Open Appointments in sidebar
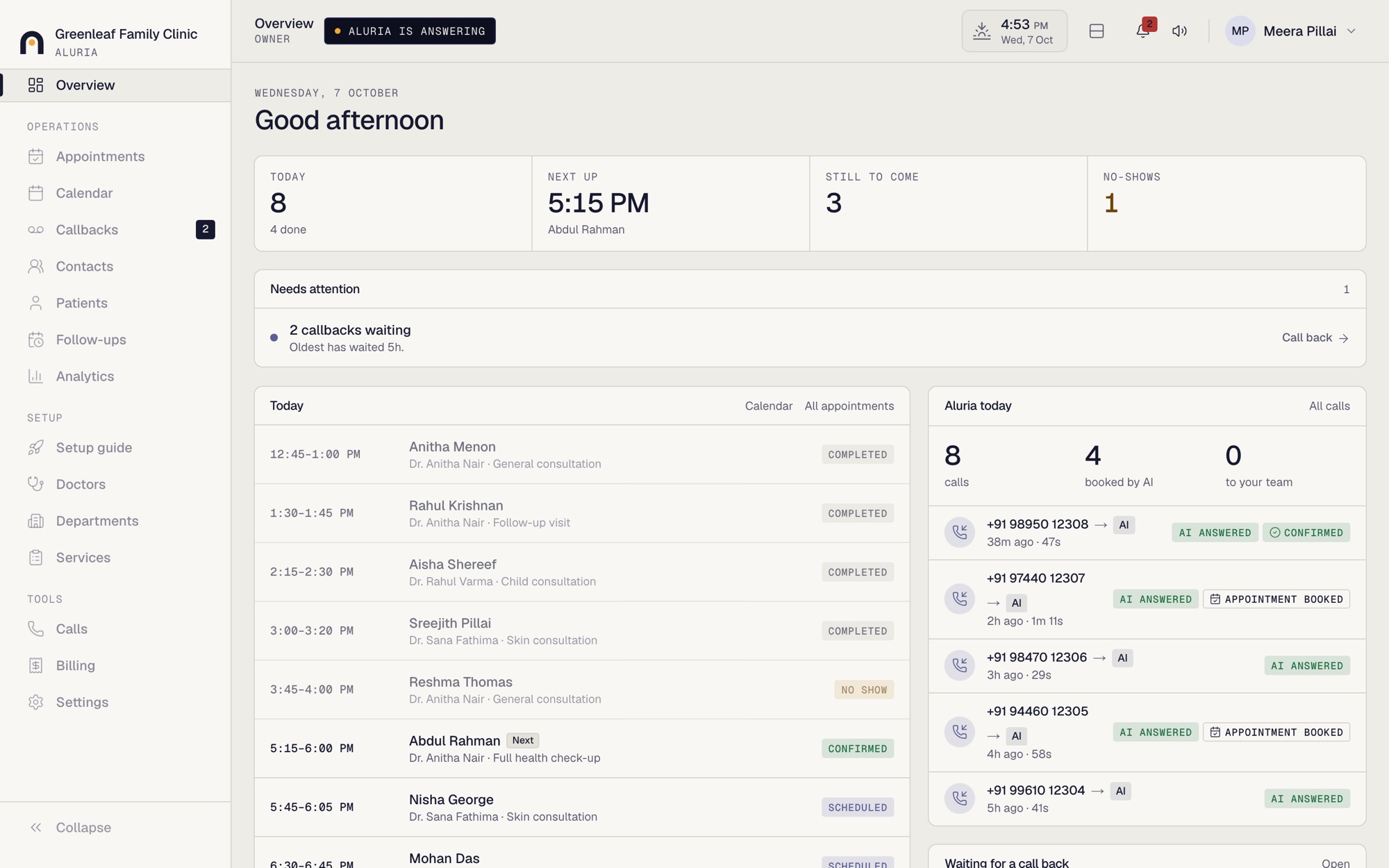This screenshot has height=868, width=1389. tap(115, 156)
